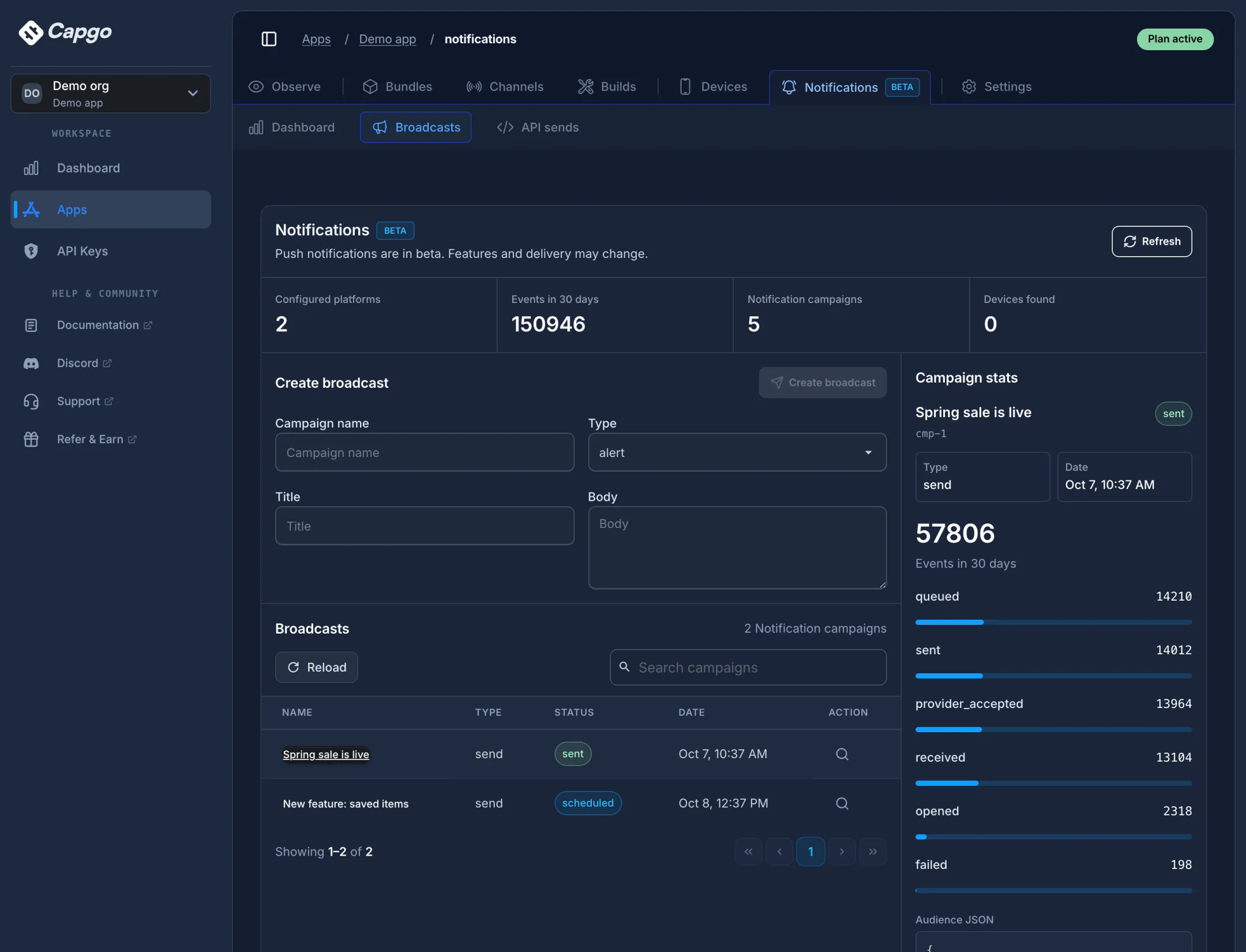Click into the Body textarea
This screenshot has height=952, width=1246.
(737, 548)
